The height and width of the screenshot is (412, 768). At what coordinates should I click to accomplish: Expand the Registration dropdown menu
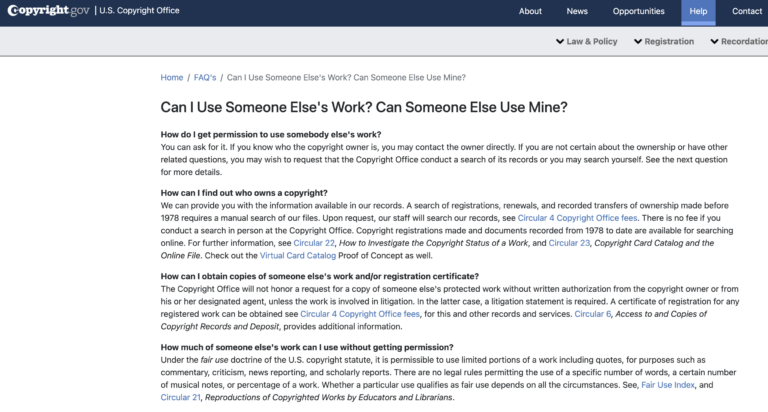click(x=663, y=42)
